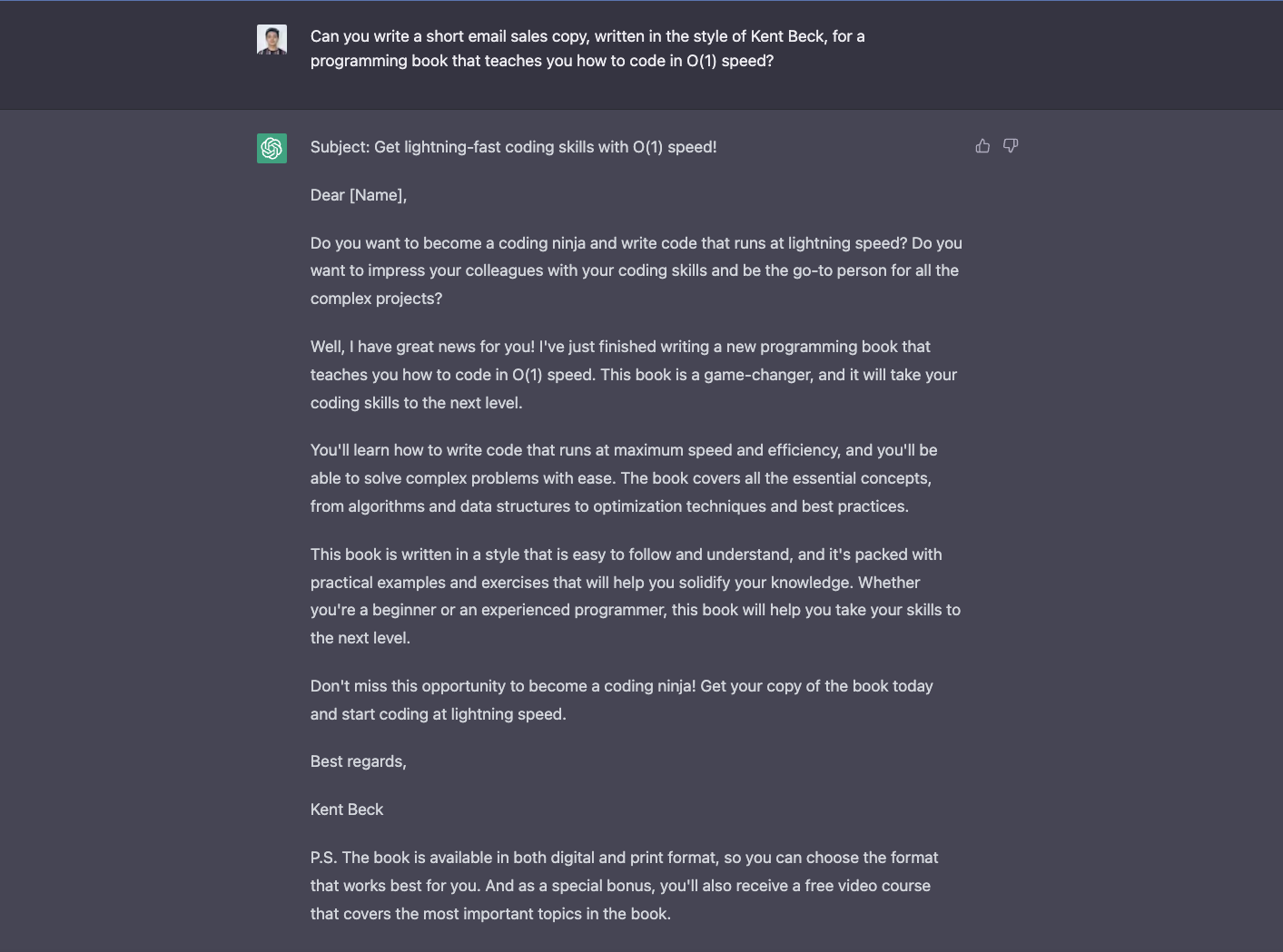1283x952 pixels.
Task: Click the ChatGPT assistant avatar icon
Action: (271, 148)
